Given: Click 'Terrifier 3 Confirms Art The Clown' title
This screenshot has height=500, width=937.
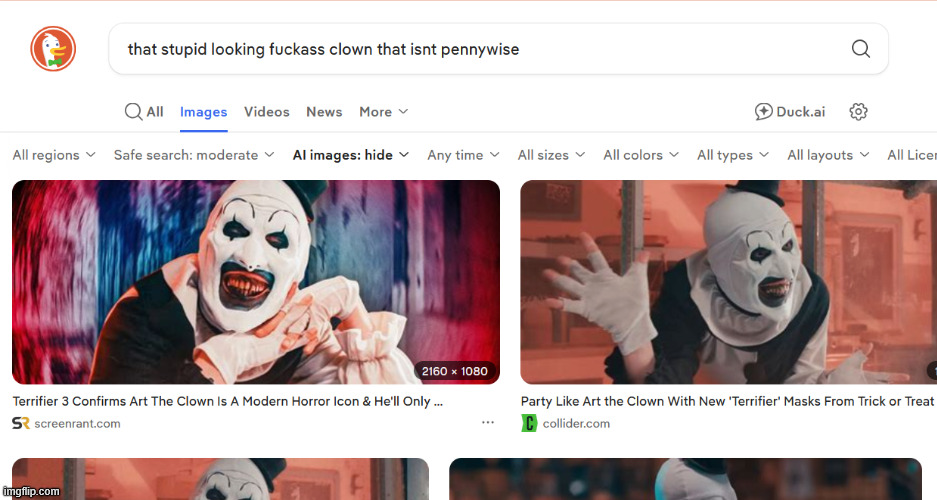Looking at the screenshot, I should [x=228, y=401].
